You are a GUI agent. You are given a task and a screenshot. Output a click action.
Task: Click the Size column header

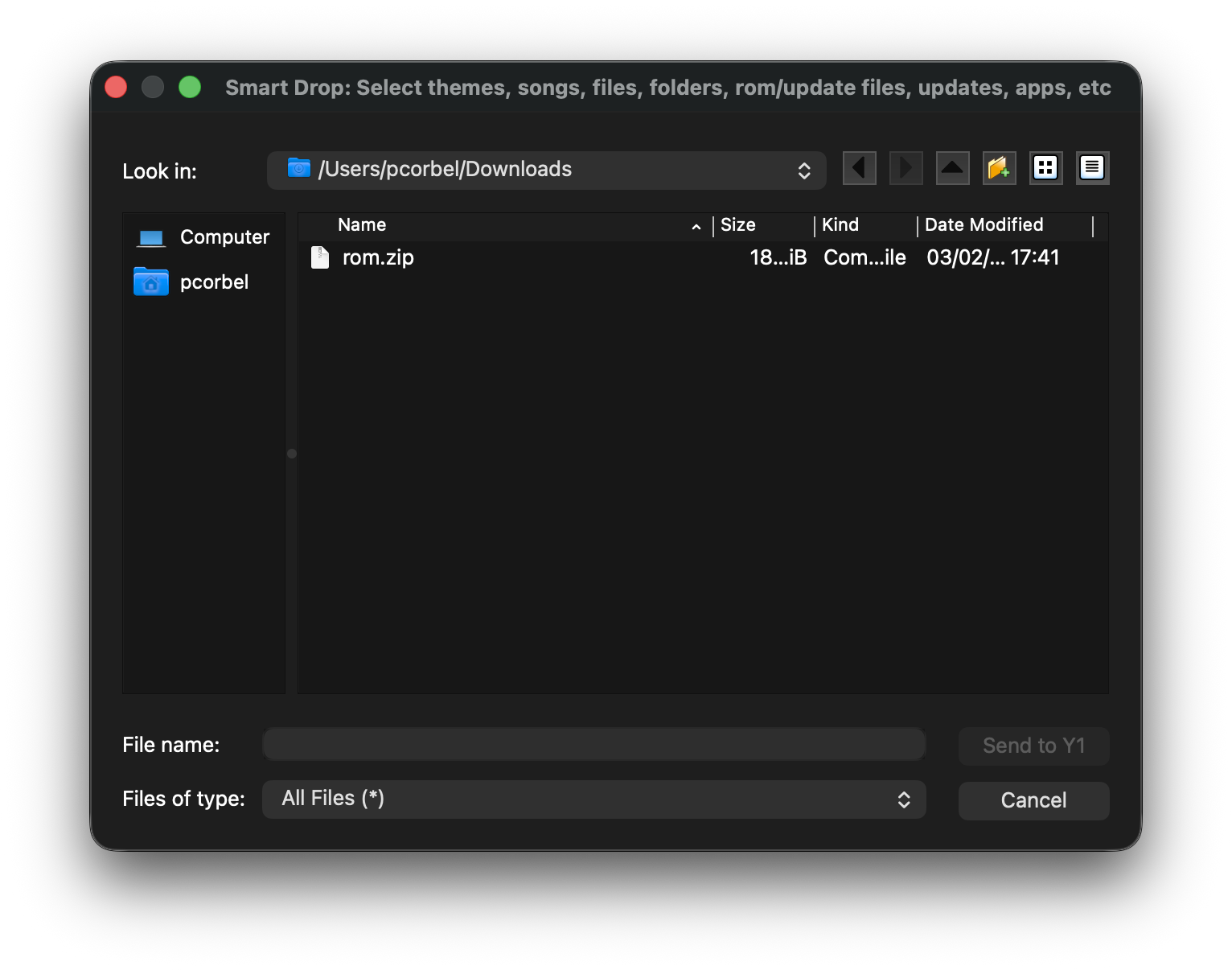point(737,225)
